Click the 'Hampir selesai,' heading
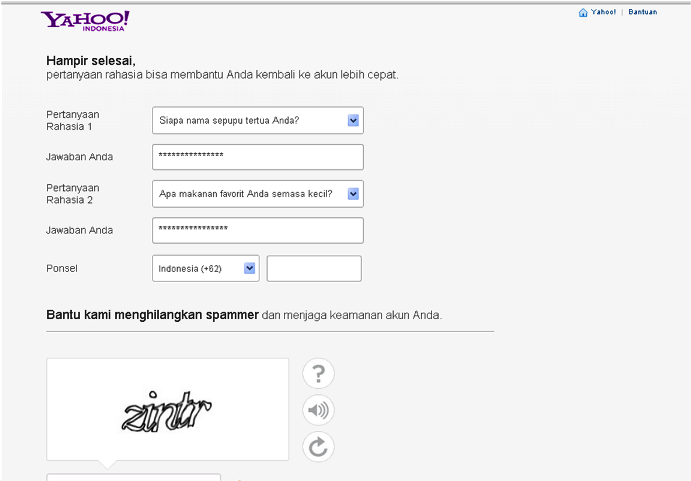 coord(91,61)
